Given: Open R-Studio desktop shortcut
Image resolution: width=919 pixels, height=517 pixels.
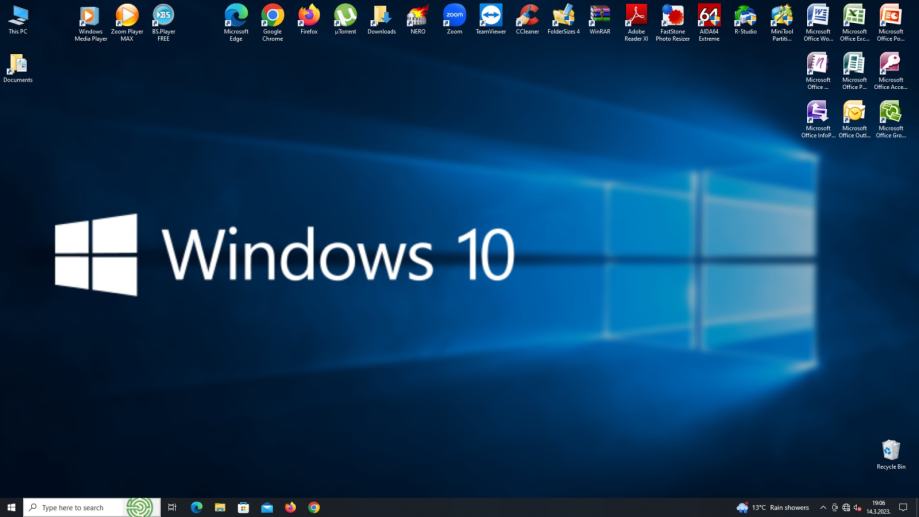Looking at the screenshot, I should (x=745, y=19).
